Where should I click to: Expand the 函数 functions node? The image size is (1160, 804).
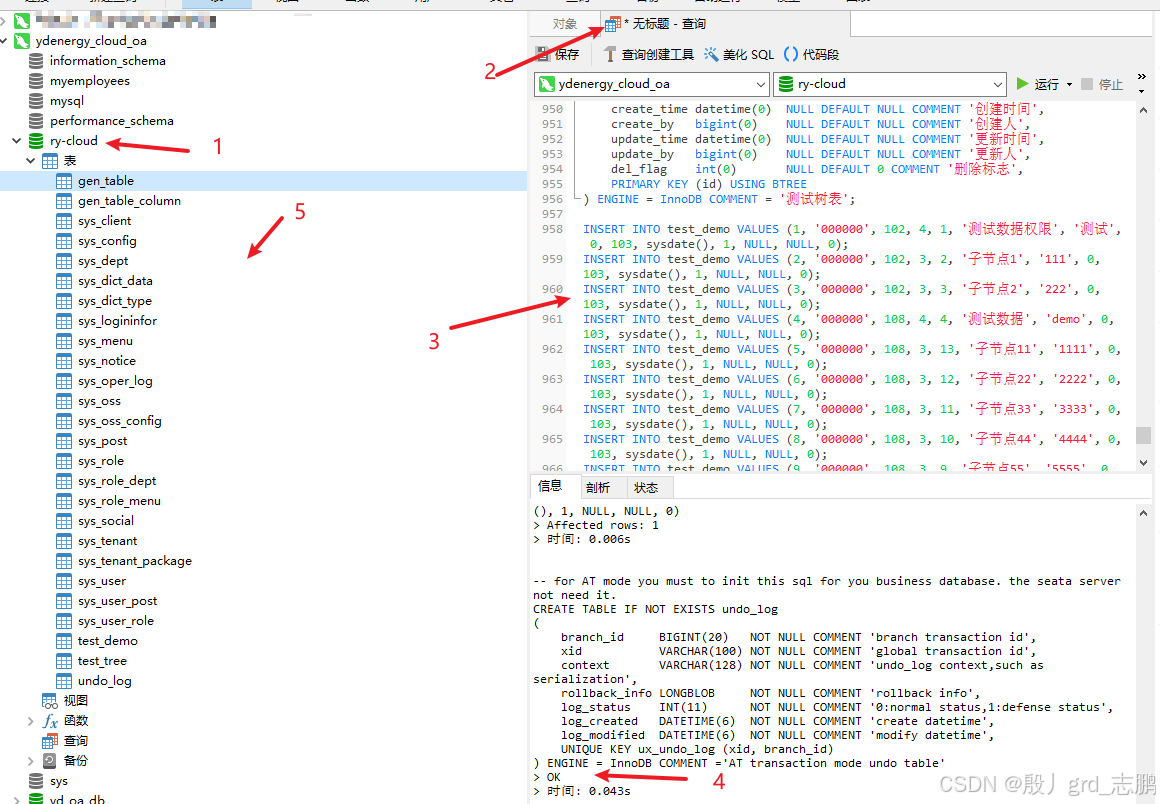click(x=30, y=720)
